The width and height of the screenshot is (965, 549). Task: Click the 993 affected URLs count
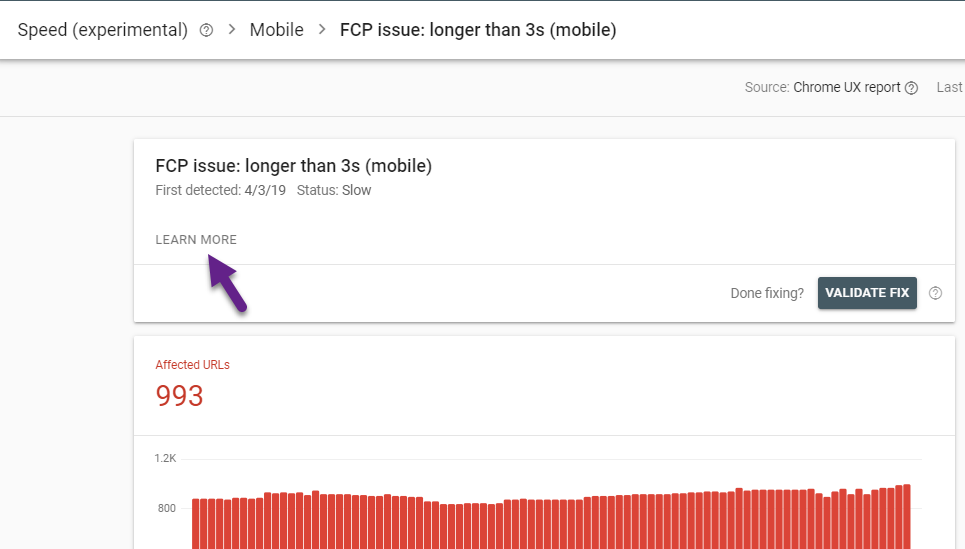click(180, 396)
